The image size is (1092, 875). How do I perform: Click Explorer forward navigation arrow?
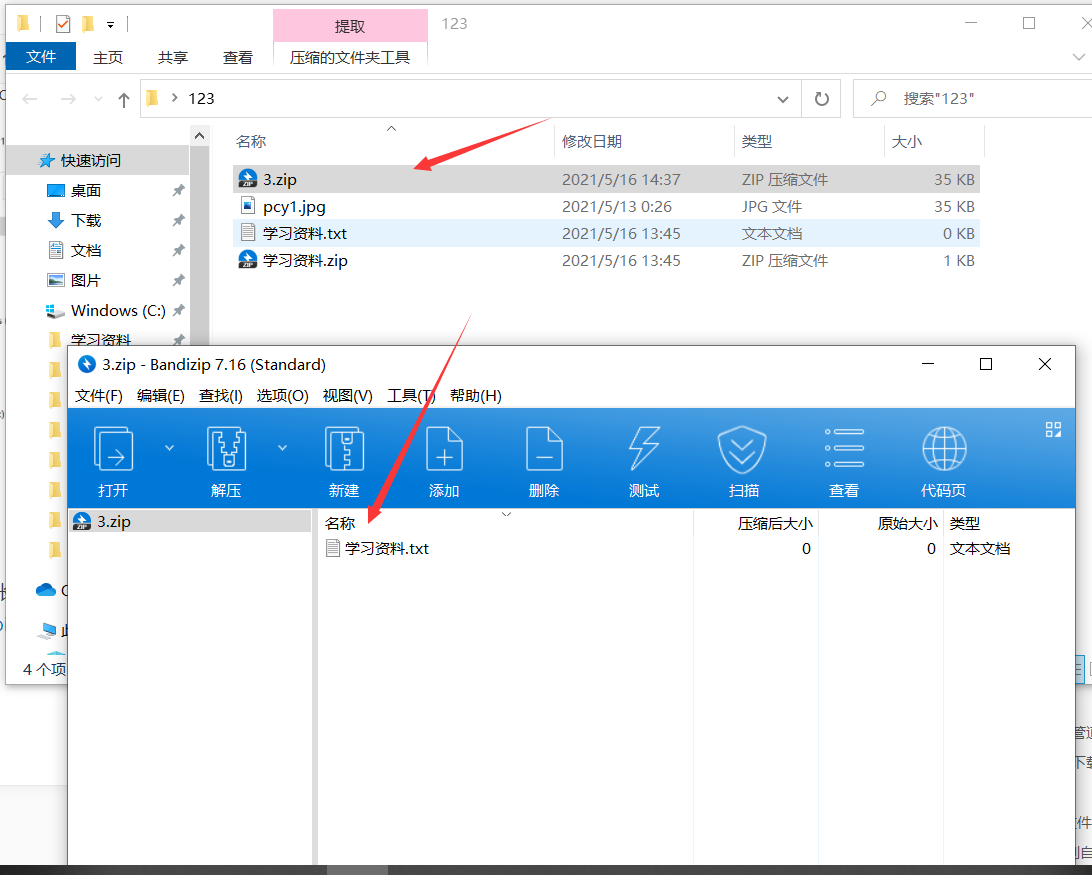tap(68, 99)
